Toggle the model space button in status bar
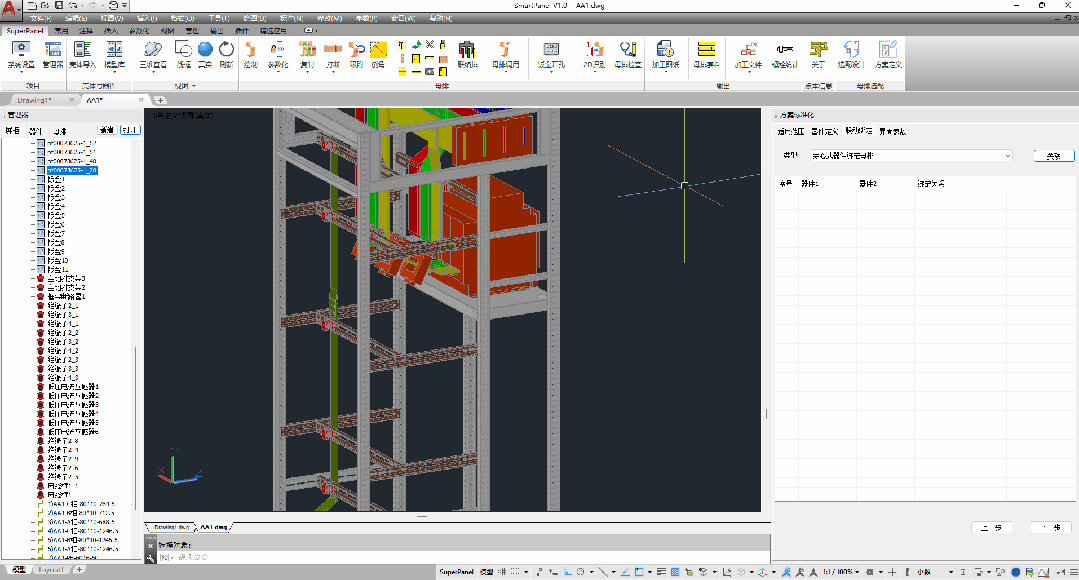The height and width of the screenshot is (580, 1079). 487,572
